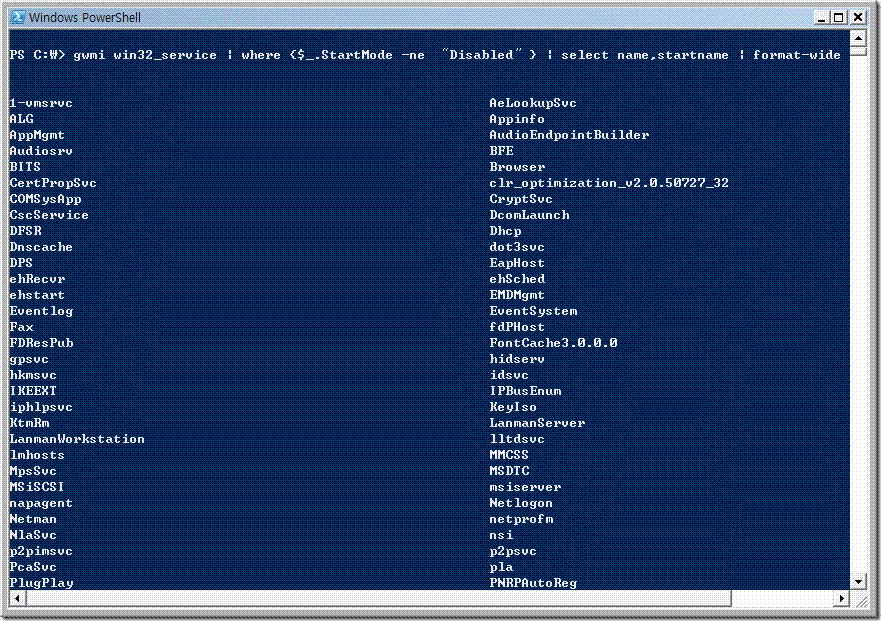Select the MSDTC entry
The image size is (881, 621).
509,471
